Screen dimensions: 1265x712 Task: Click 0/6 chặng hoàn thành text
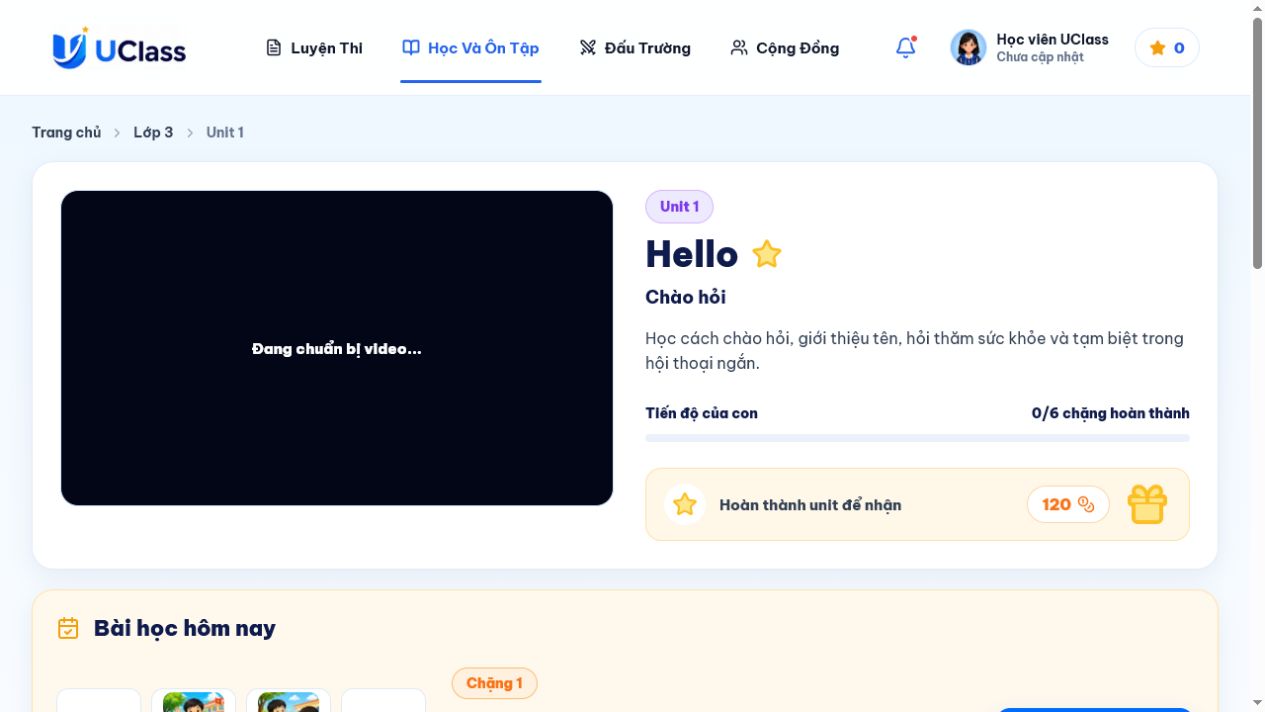(x=1111, y=413)
